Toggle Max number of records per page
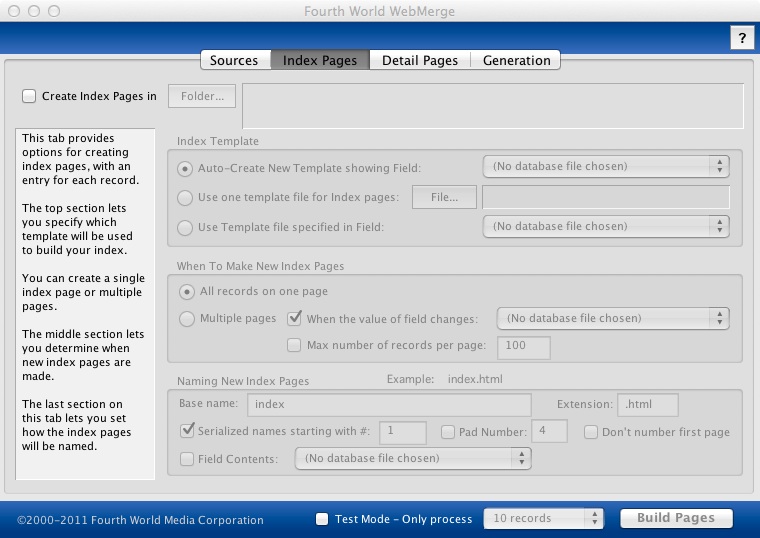 [x=294, y=346]
